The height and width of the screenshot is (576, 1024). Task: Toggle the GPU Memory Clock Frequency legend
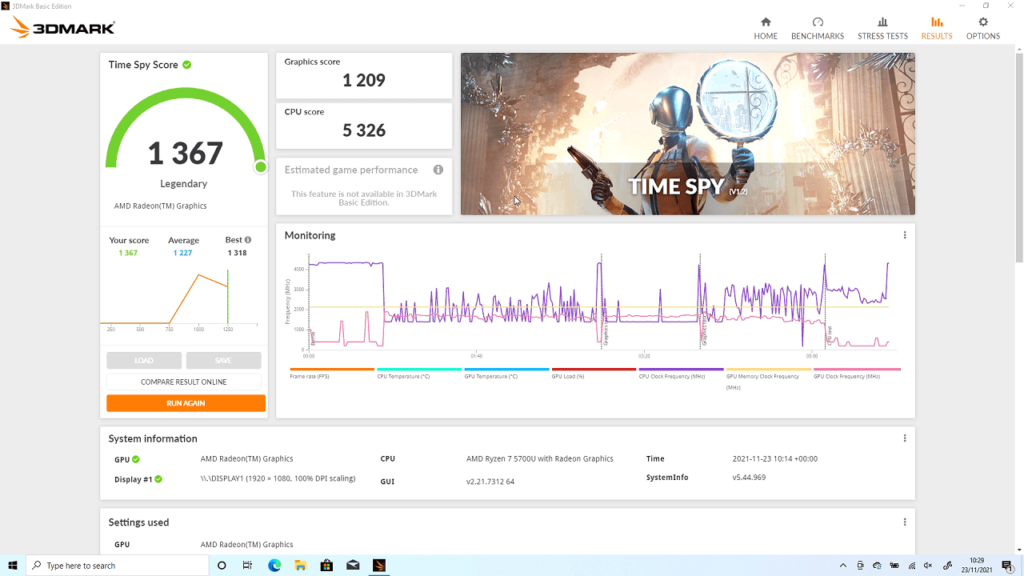769,379
